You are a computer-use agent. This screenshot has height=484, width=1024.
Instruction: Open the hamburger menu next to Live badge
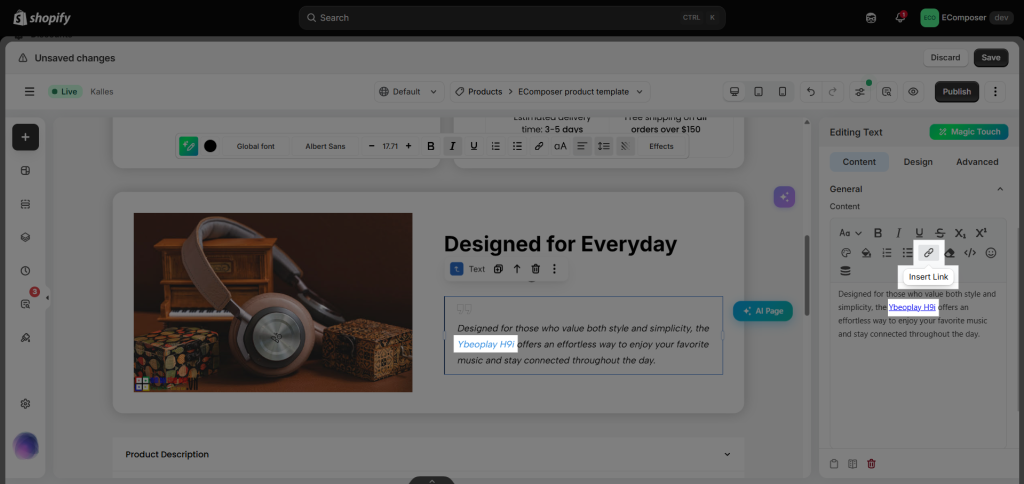click(x=29, y=91)
